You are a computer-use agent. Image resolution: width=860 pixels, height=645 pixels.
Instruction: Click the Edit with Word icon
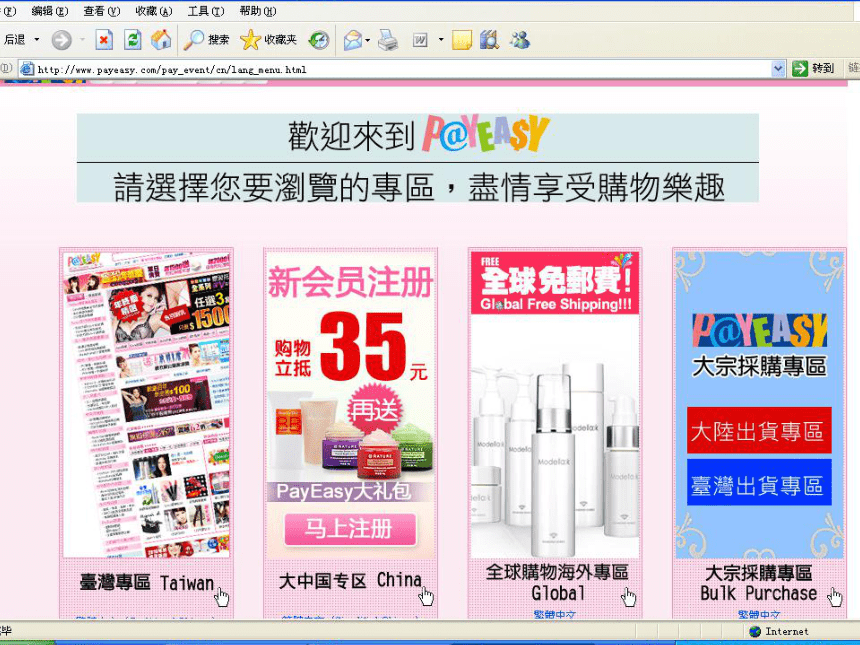(x=420, y=40)
